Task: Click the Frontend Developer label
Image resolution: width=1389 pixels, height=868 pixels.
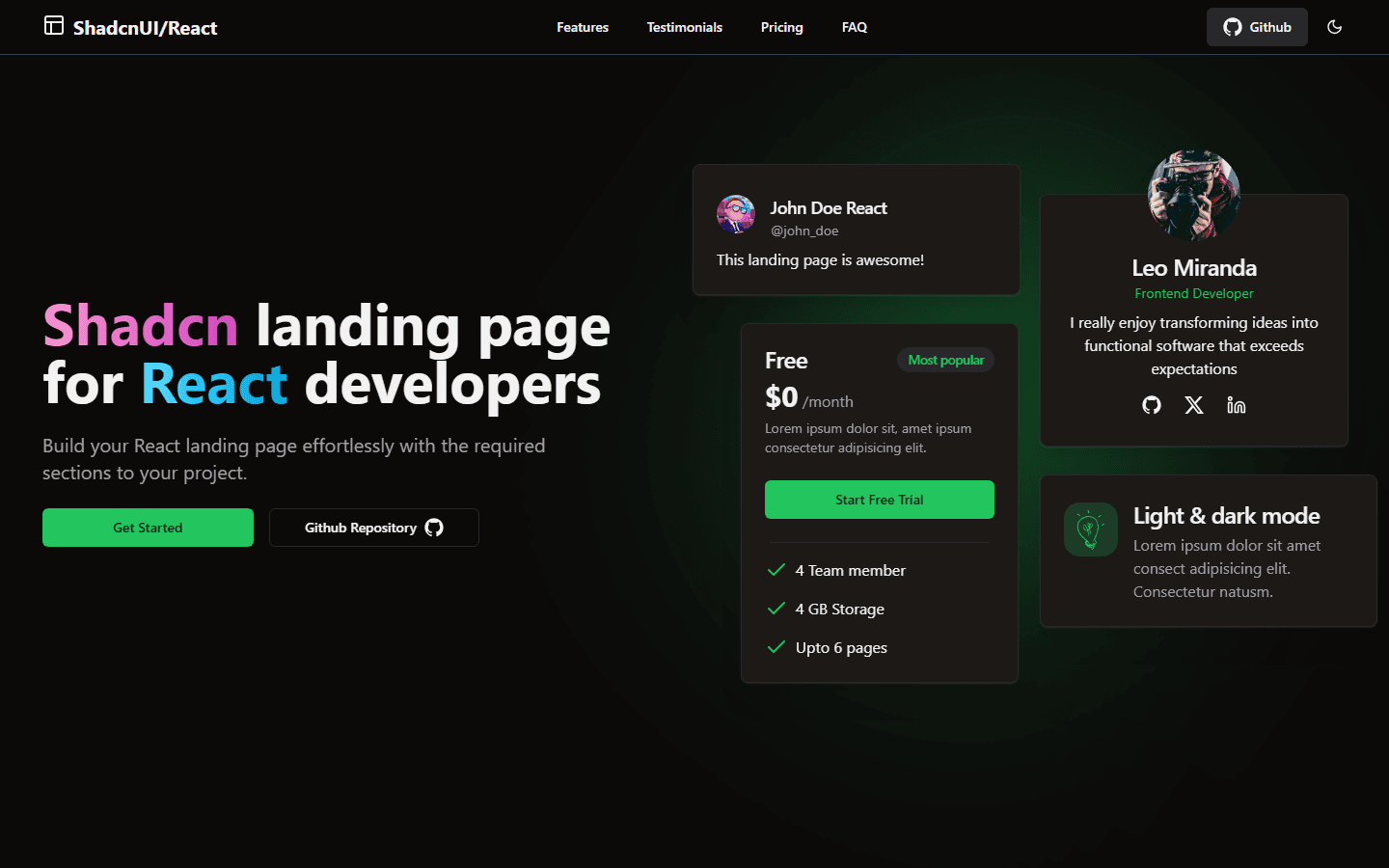Action: (1194, 293)
